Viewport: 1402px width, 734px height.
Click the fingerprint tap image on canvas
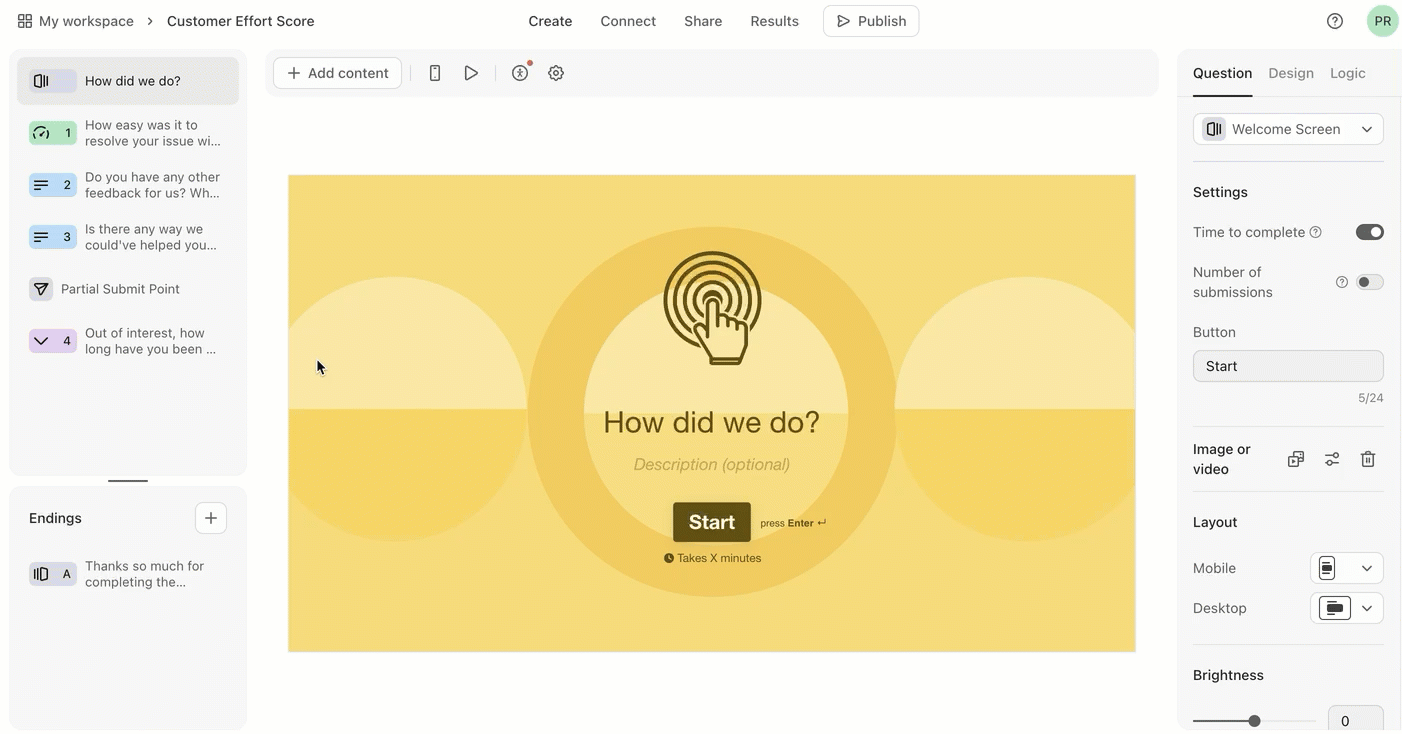712,307
